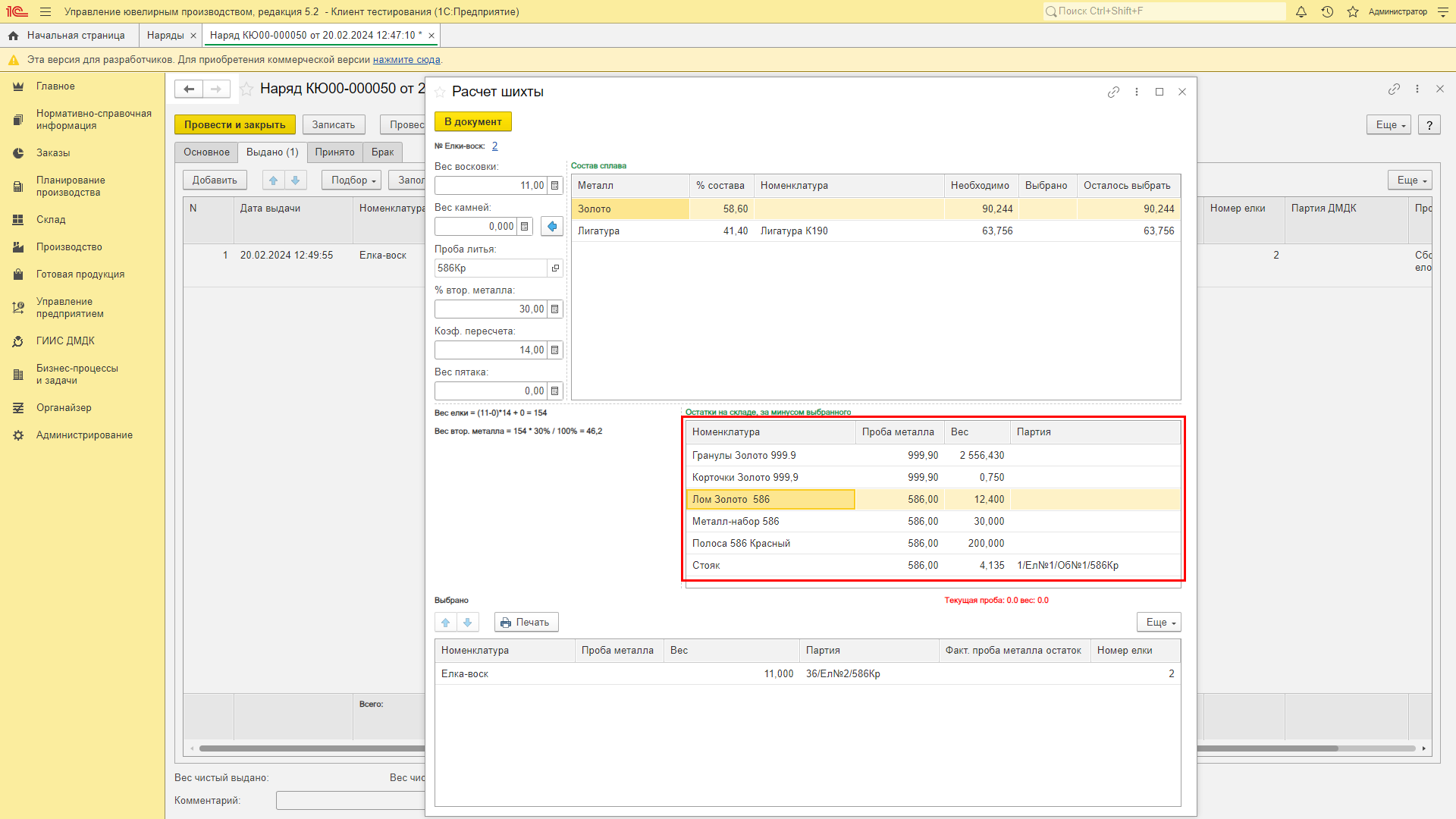Screen dimensions: 1456x819
Task: Open the main menu hamburger icon
Action: pos(45,11)
